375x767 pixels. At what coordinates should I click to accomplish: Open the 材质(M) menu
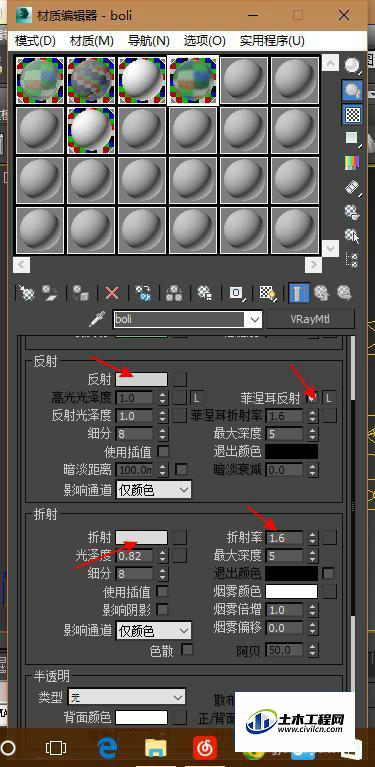92,41
